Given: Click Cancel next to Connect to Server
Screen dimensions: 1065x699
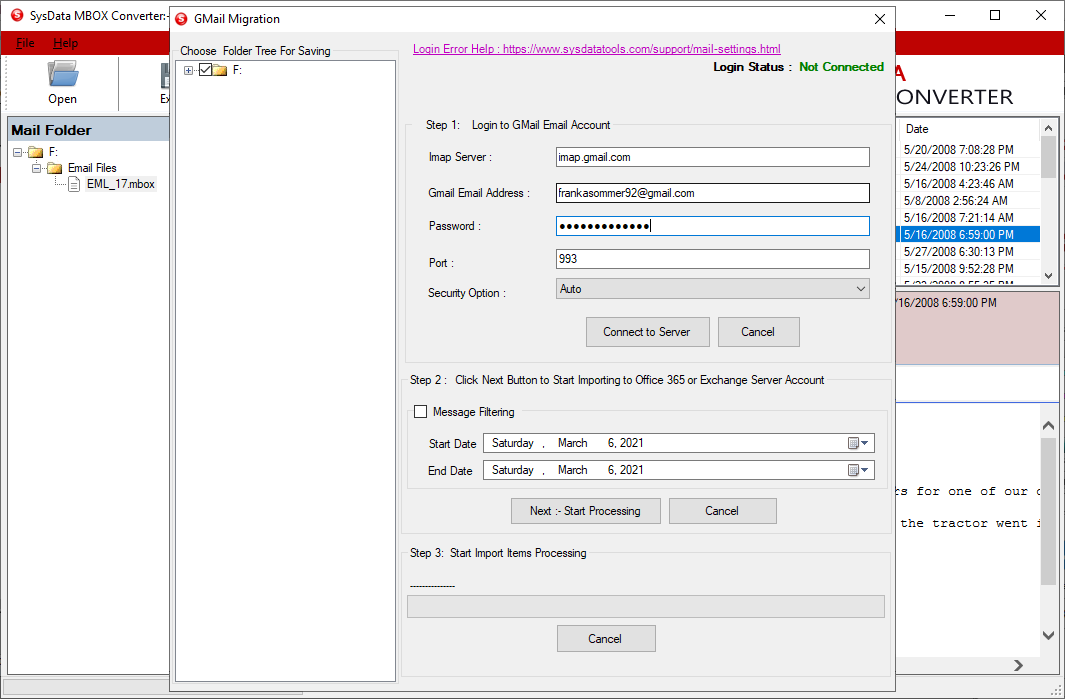Looking at the screenshot, I should tap(758, 332).
